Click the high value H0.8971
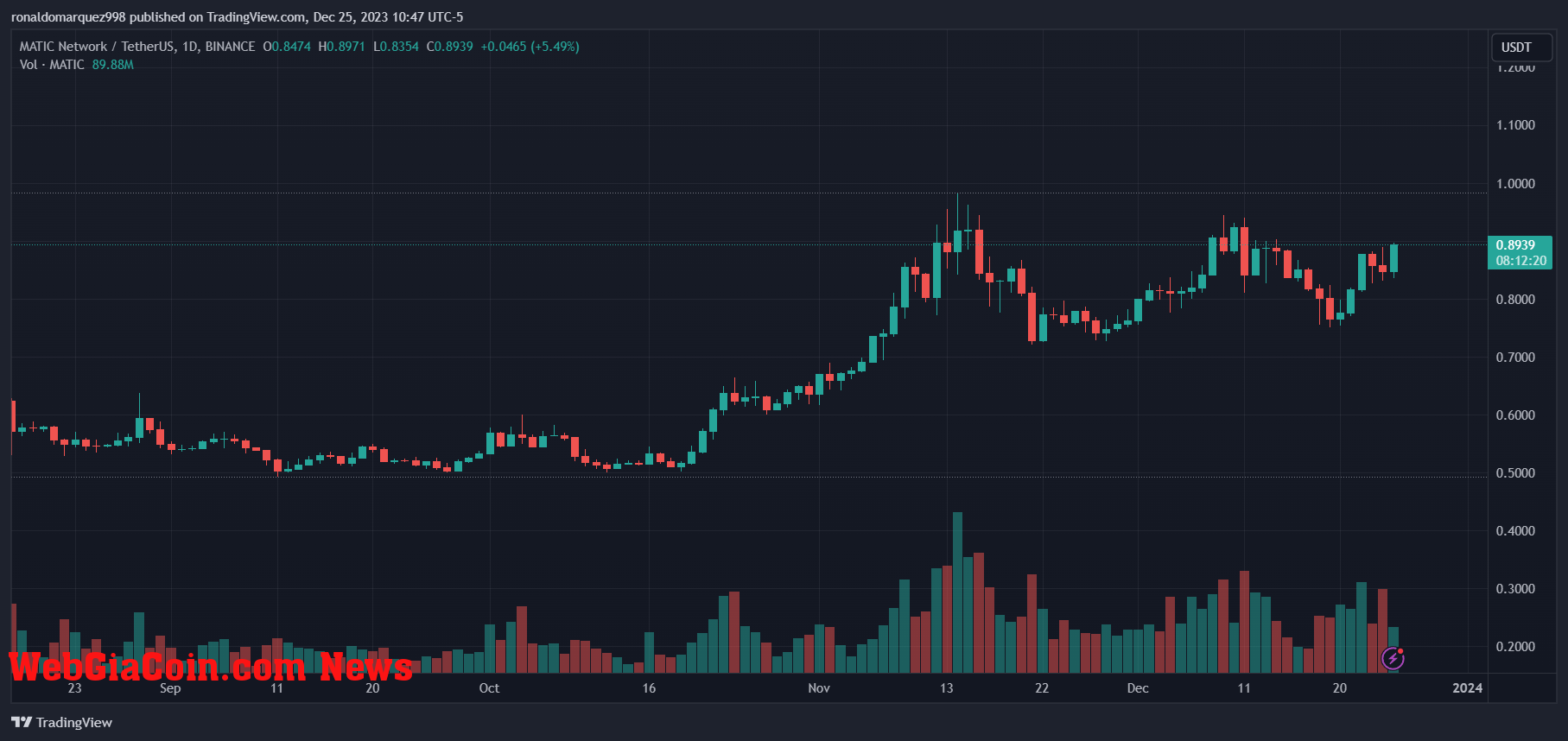The width and height of the screenshot is (1568, 741). point(341,47)
